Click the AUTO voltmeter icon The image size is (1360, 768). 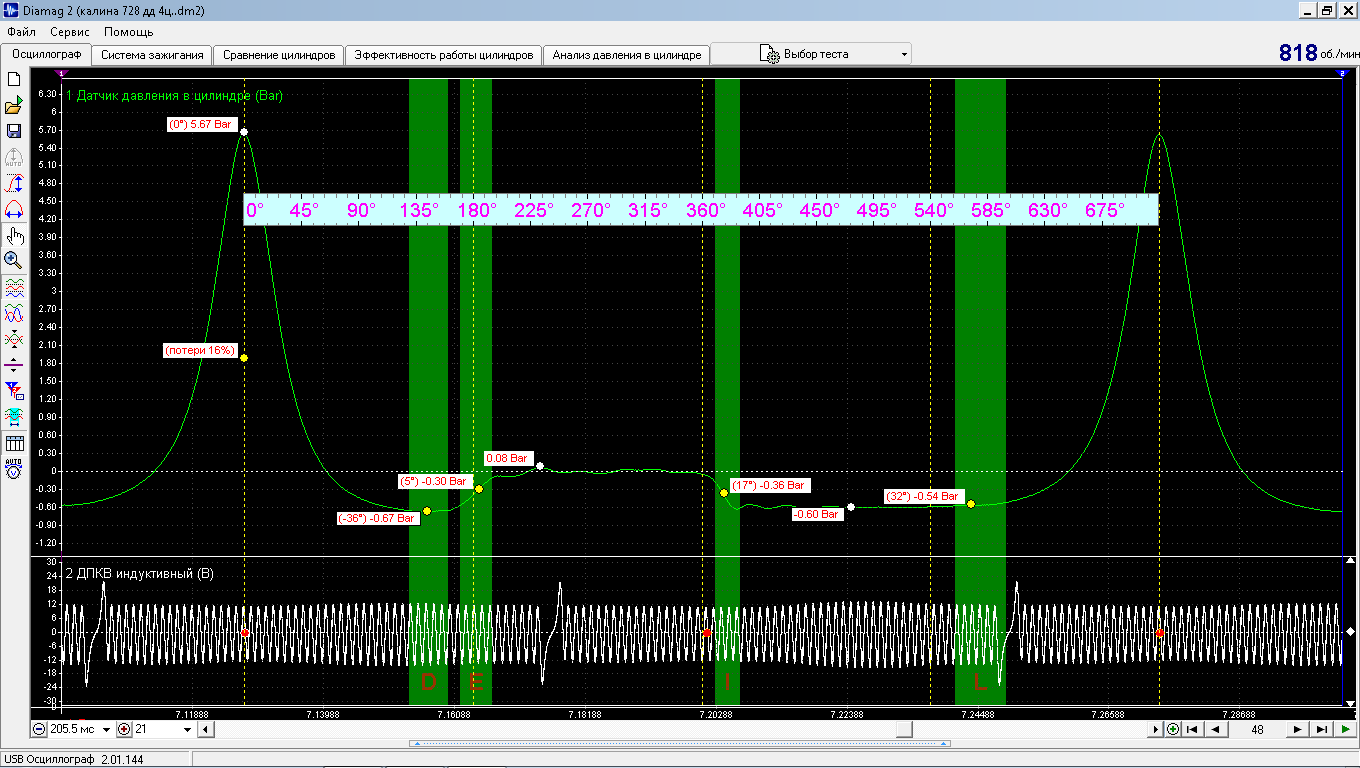(x=14, y=468)
